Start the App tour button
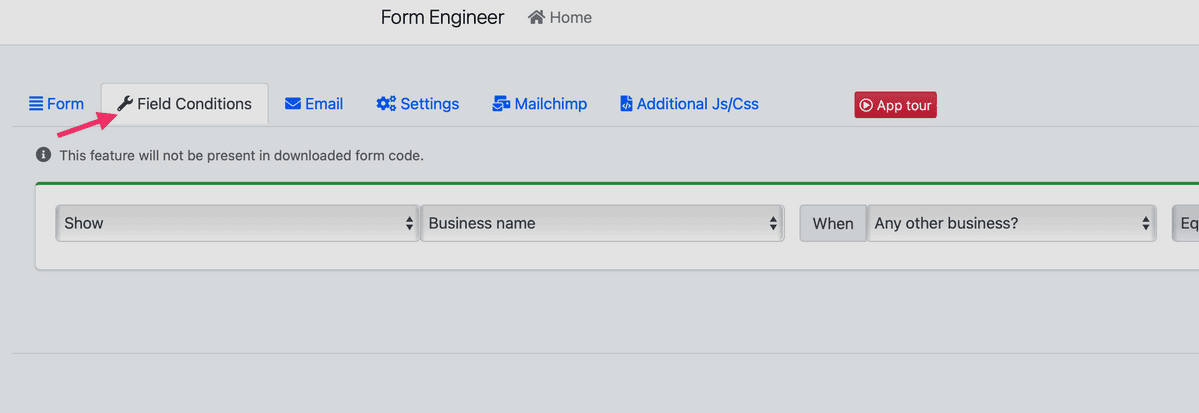Image resolution: width=1199 pixels, height=413 pixels. click(x=895, y=106)
